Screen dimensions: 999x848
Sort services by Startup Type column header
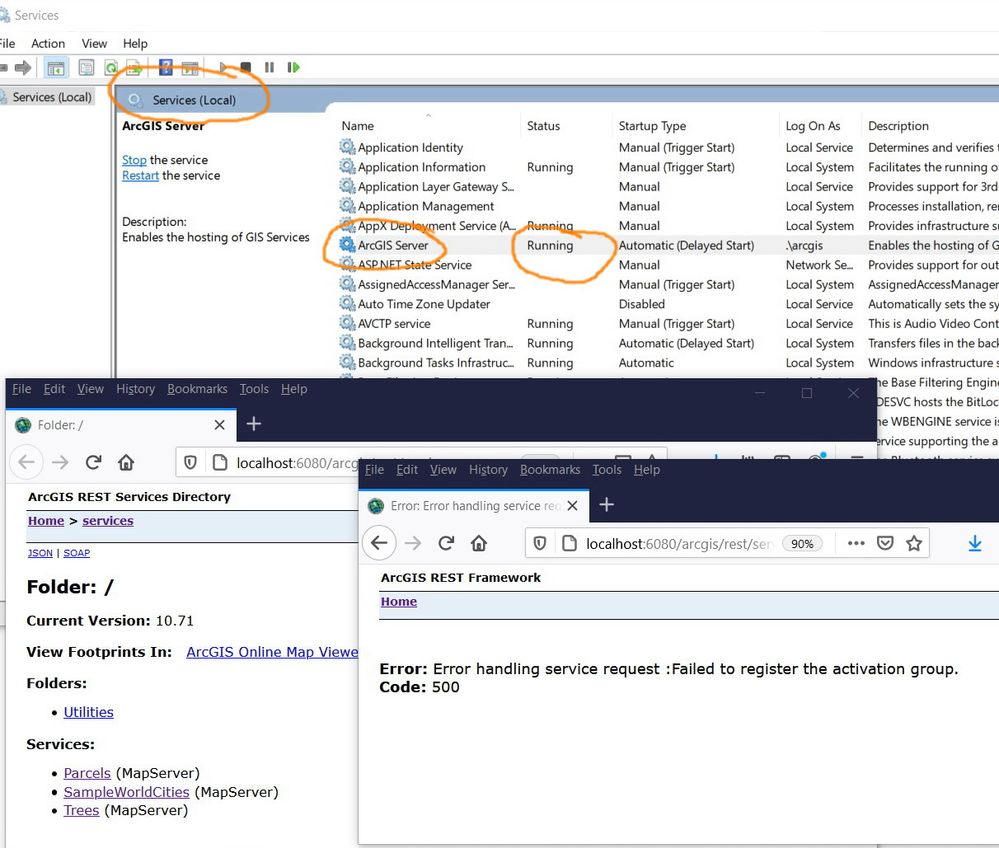pos(652,126)
